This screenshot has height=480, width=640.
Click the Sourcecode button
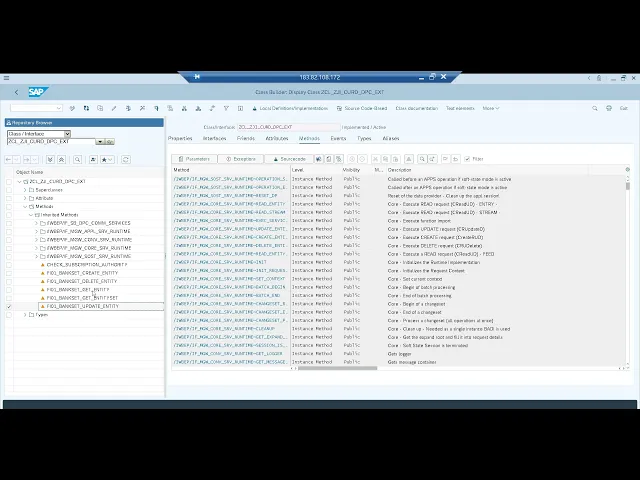click(289, 159)
